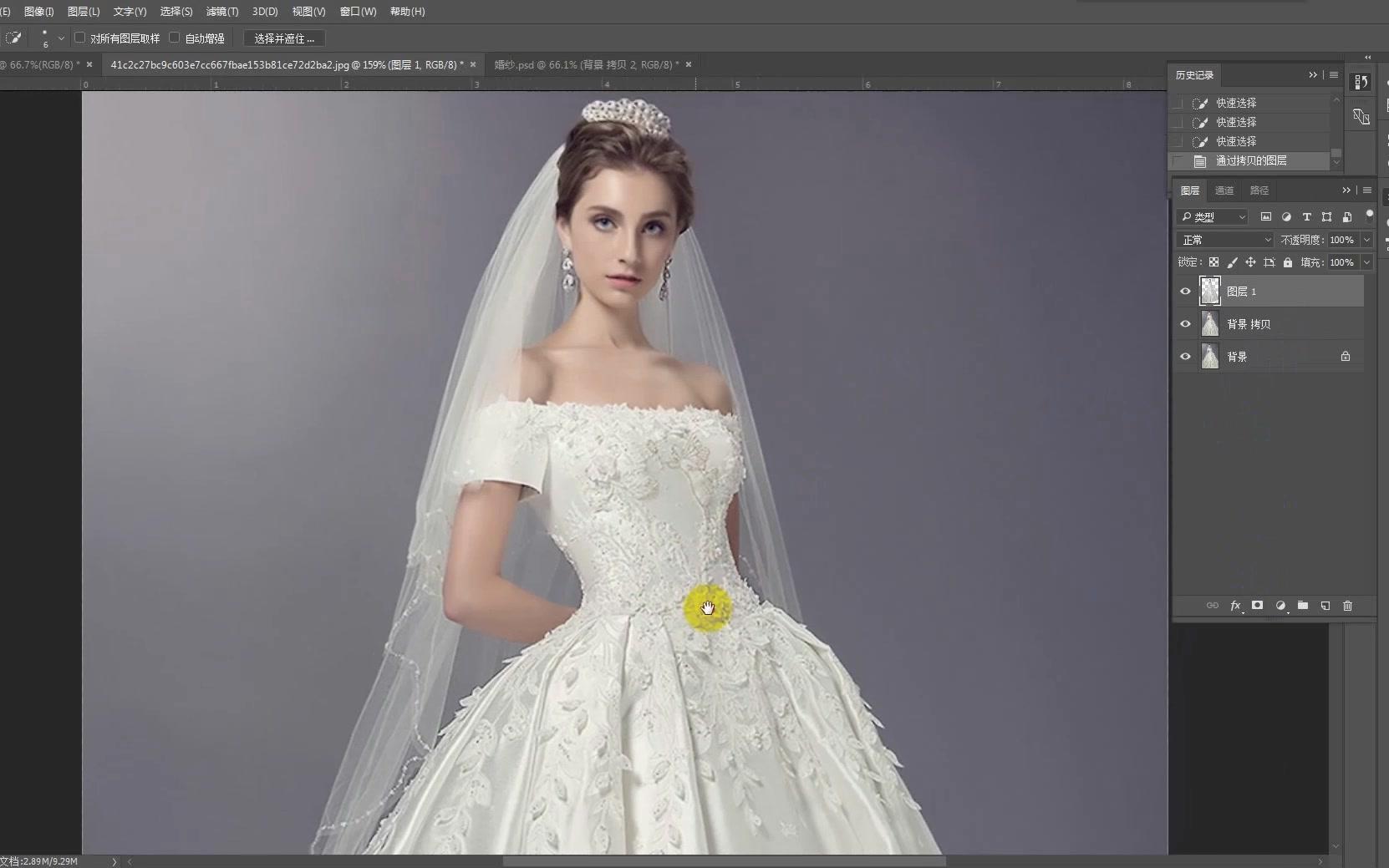The image size is (1389, 868).
Task: Filter layers by shape layers icon
Action: coord(1326,217)
